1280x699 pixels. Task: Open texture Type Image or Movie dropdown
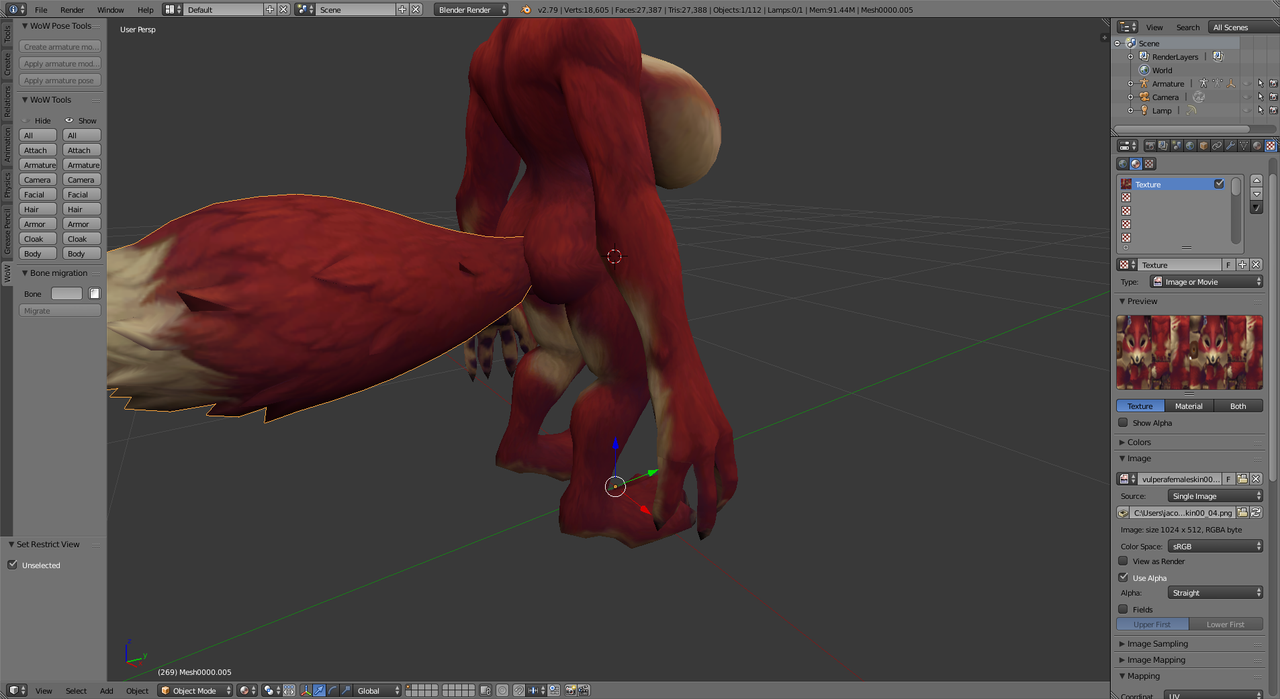point(1207,282)
